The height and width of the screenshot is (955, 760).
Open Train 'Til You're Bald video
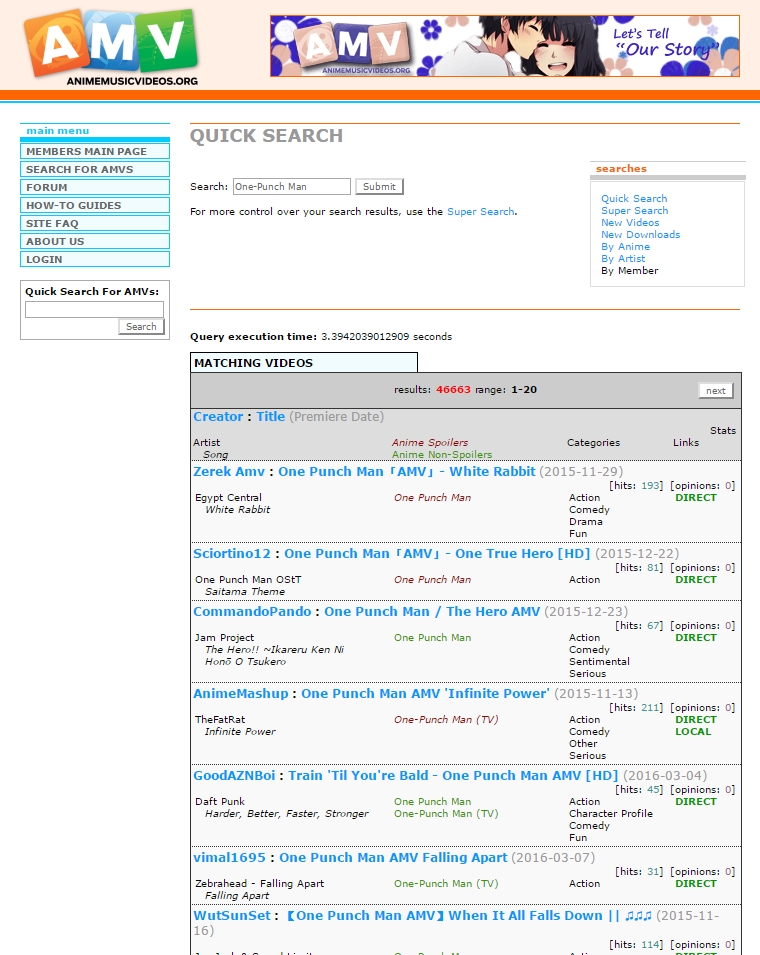[453, 776]
